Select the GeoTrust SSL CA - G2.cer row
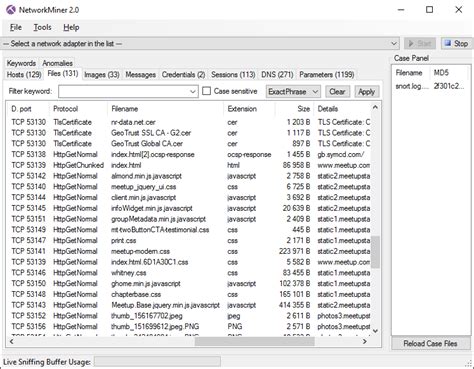Image resolution: width=474 pixels, height=369 pixels. (189, 133)
